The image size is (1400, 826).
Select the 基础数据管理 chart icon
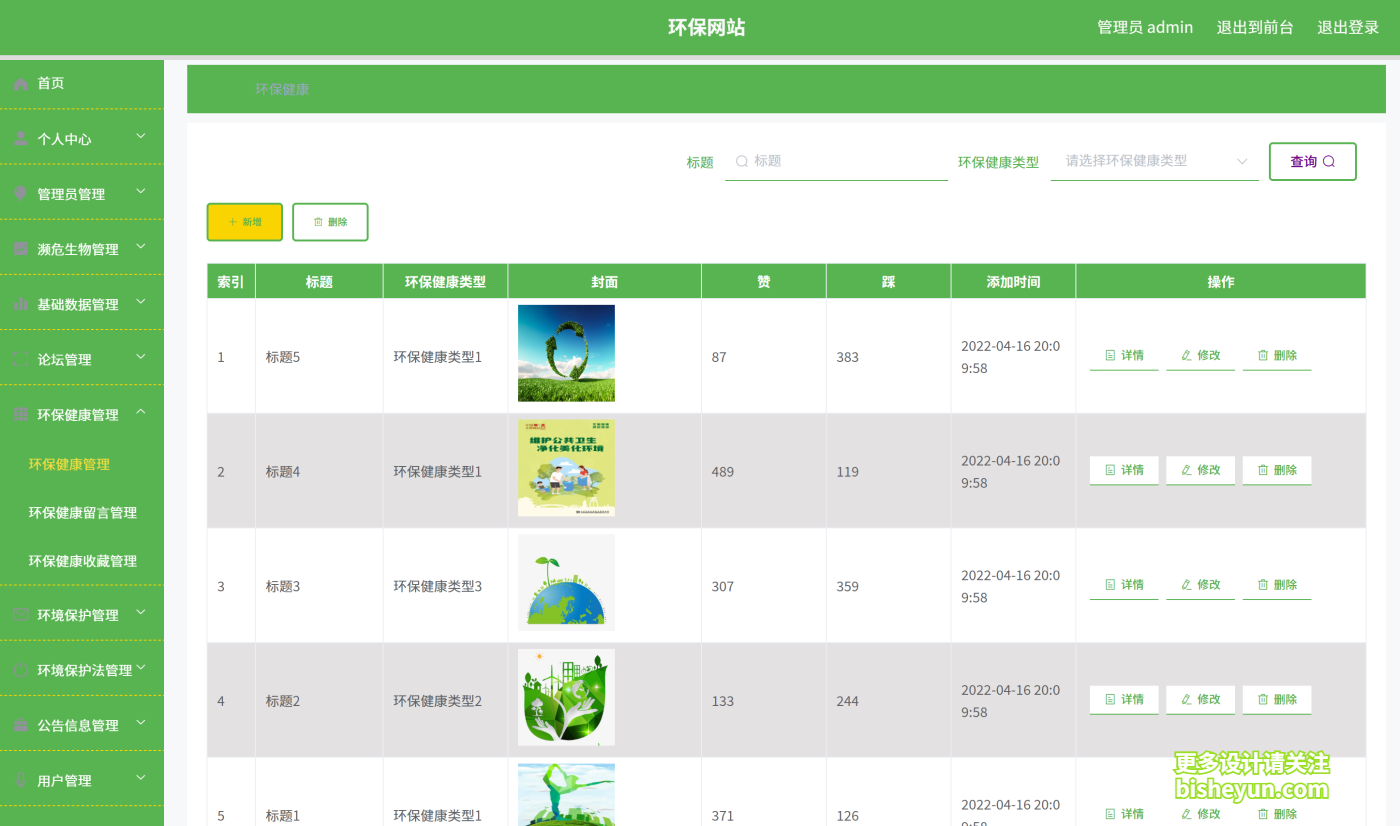[20, 304]
